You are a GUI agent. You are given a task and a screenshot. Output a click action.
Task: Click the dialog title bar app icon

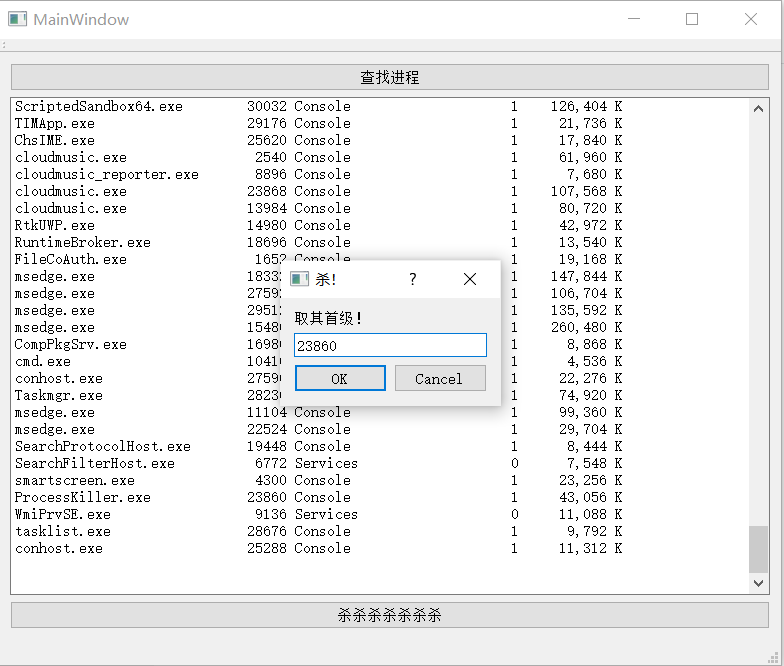coord(299,279)
